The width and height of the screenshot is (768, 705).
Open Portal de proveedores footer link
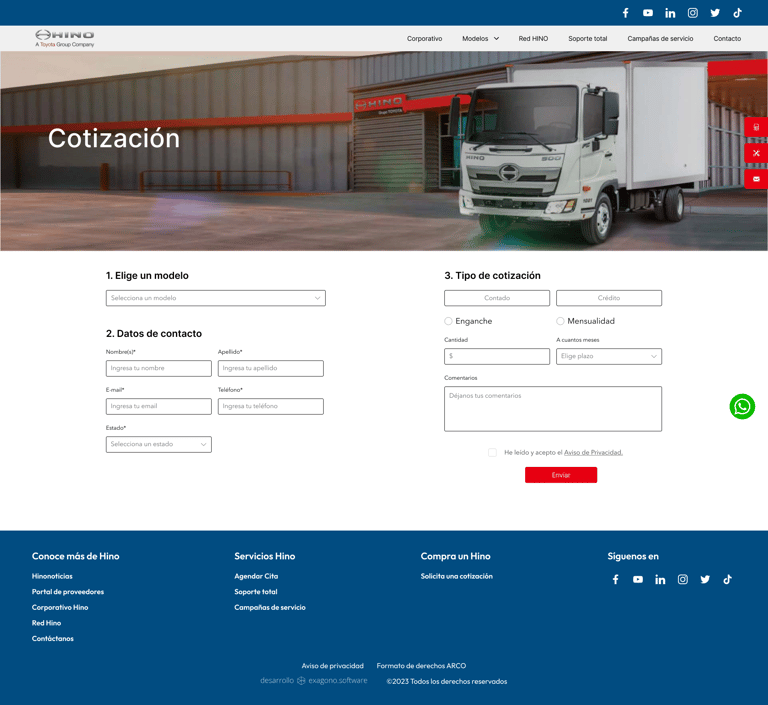pos(68,592)
